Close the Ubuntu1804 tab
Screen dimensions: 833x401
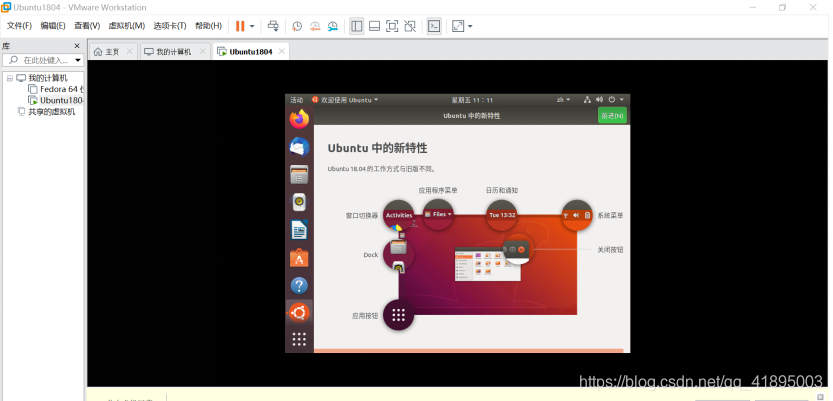click(x=282, y=52)
